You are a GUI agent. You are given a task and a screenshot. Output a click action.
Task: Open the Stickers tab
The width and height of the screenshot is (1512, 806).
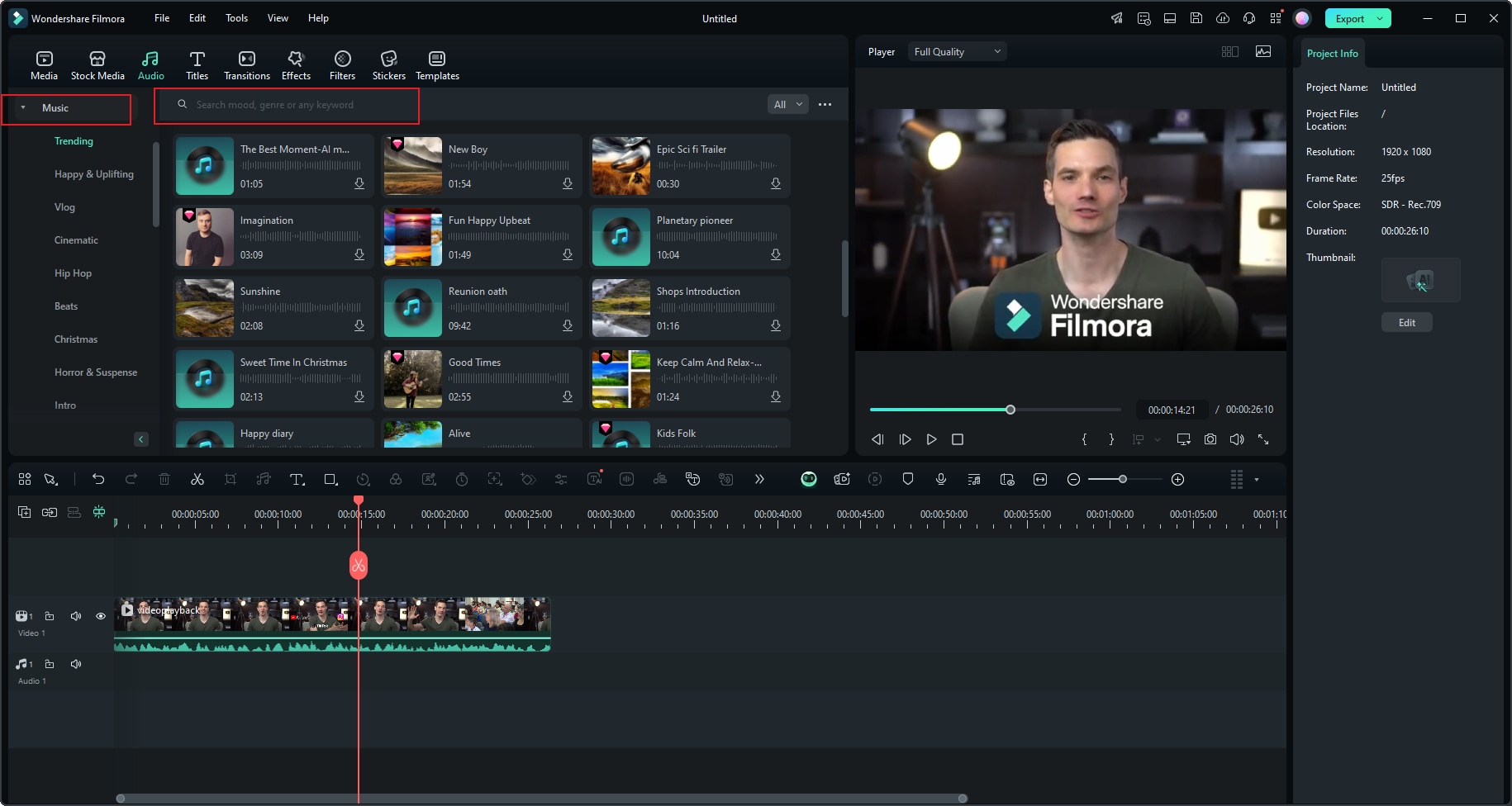[388, 65]
